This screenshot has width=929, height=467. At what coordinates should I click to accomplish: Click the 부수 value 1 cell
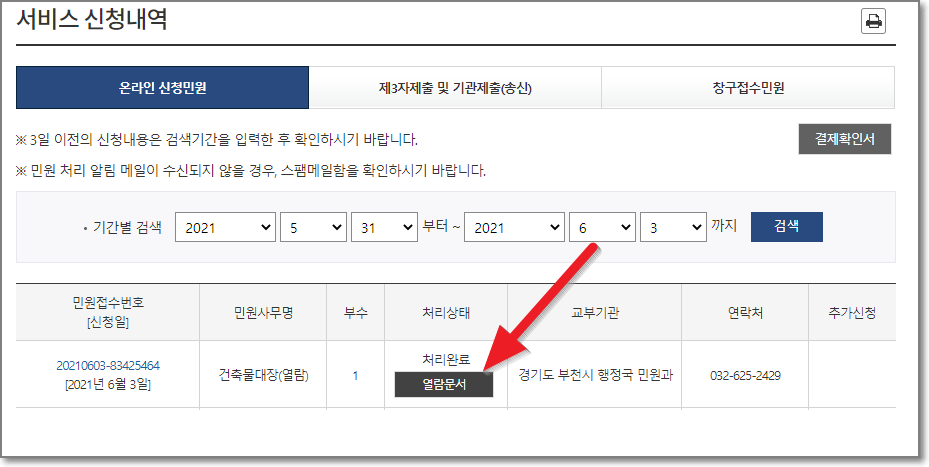pyautogui.click(x=355, y=375)
